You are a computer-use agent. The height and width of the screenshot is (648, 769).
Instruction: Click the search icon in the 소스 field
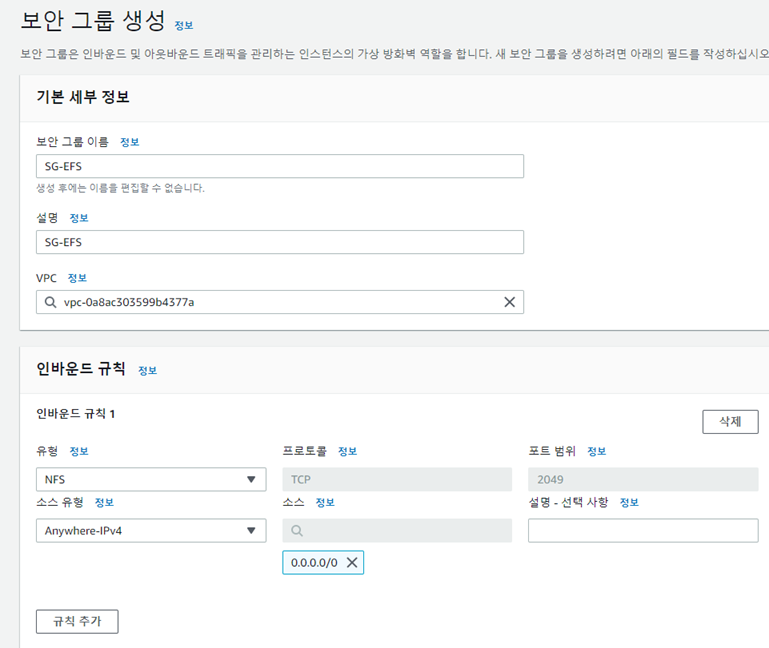[297, 531]
